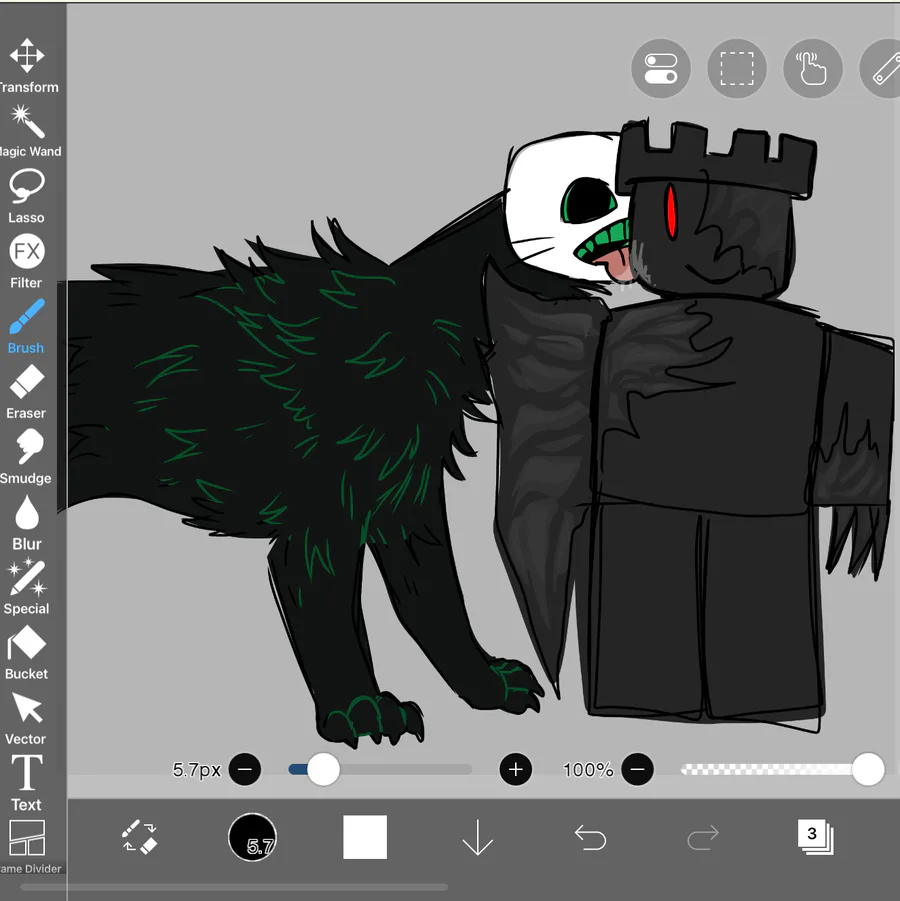Decrease opacity with the minus button
Viewport: 900px width, 901px height.
(x=637, y=769)
